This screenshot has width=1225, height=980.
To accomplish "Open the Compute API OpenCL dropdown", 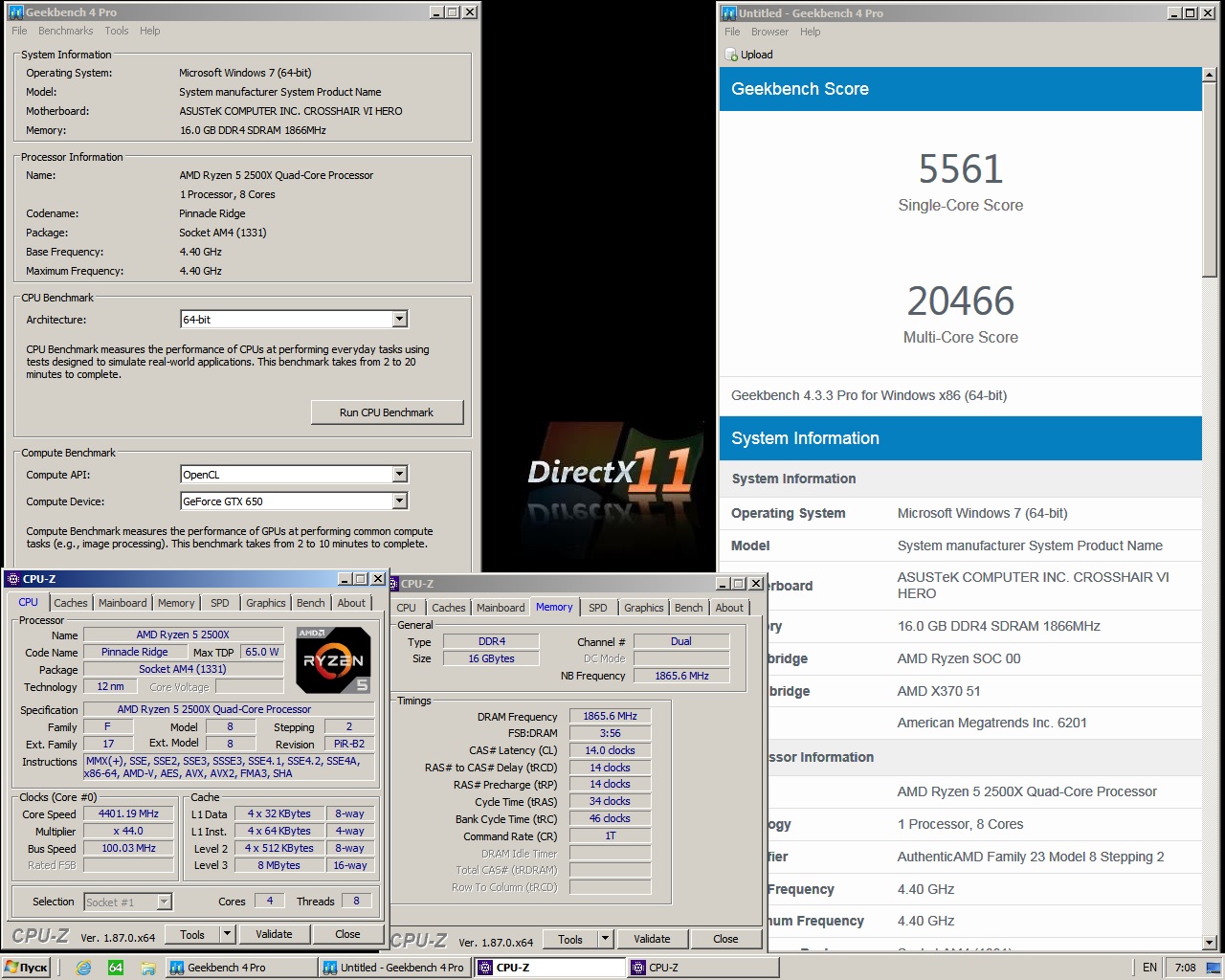I will 400,475.
